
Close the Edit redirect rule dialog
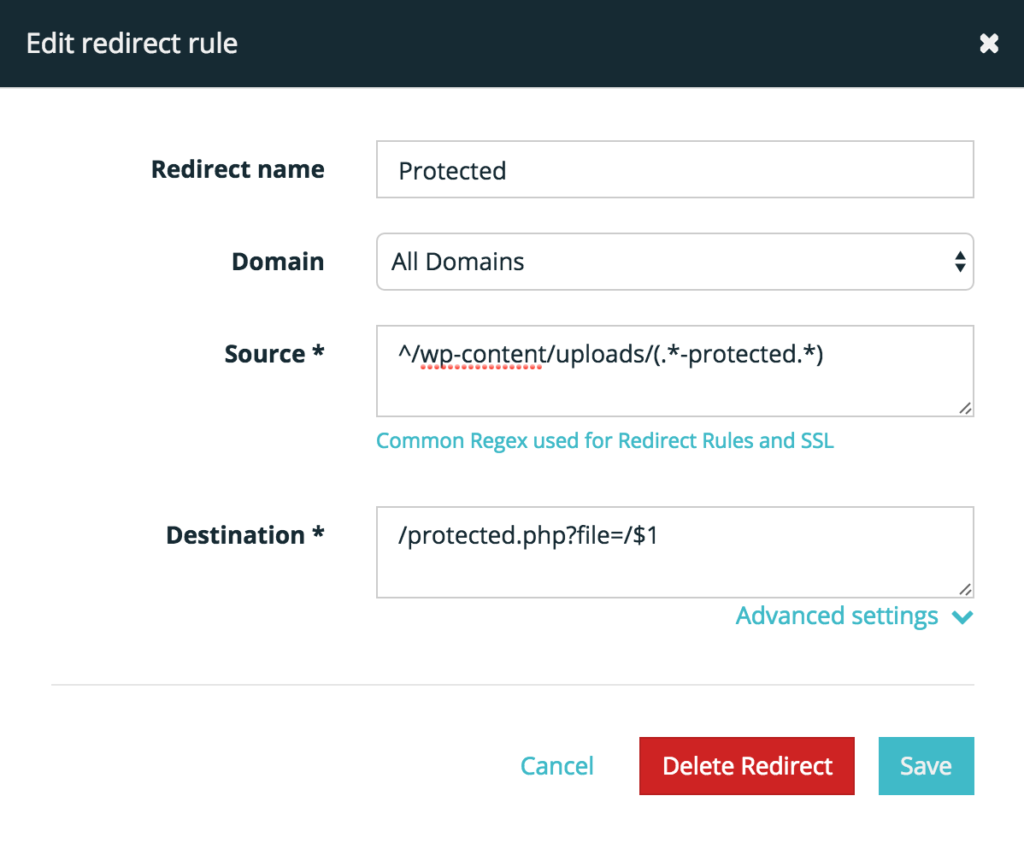(989, 43)
